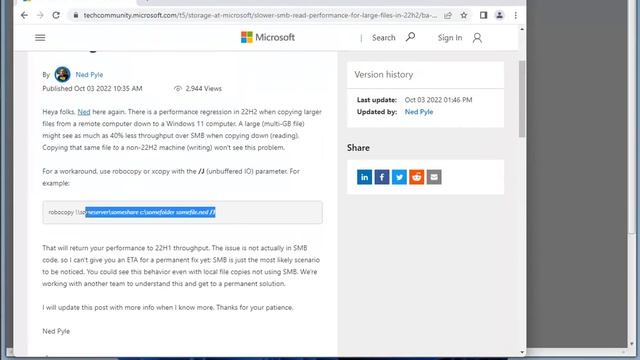Share article on Facebook
Screen dimensions: 640x360
pos(382,177)
